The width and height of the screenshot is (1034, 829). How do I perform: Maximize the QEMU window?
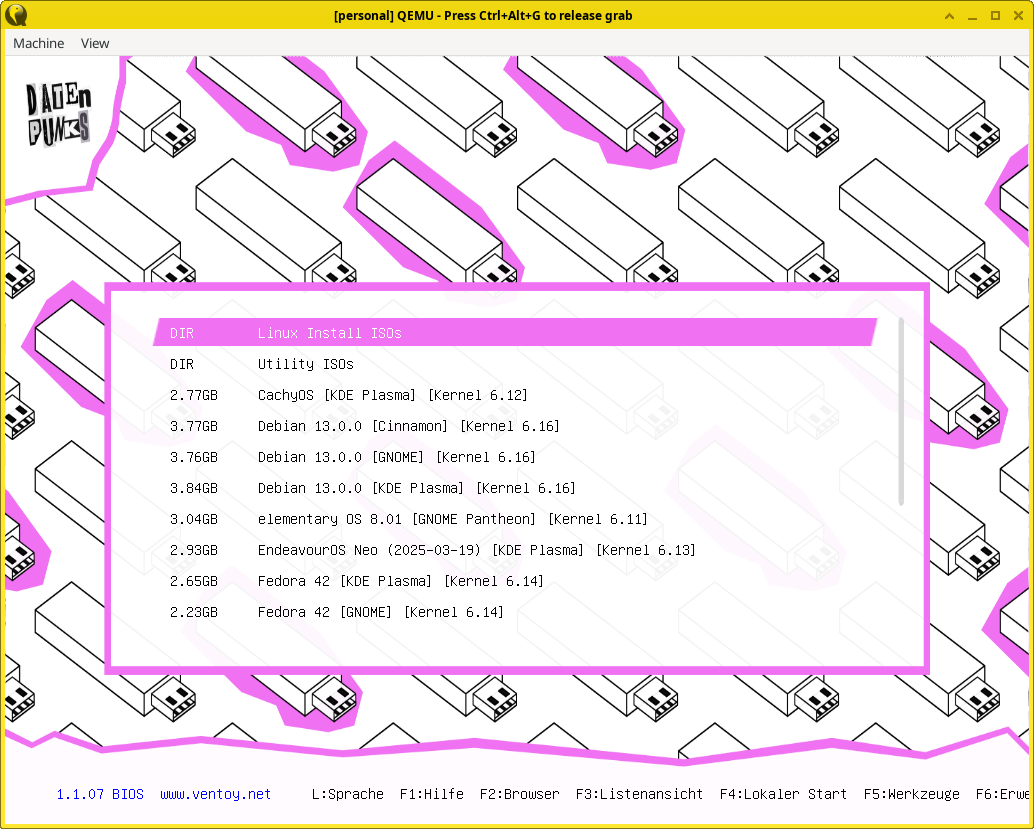[x=995, y=15]
